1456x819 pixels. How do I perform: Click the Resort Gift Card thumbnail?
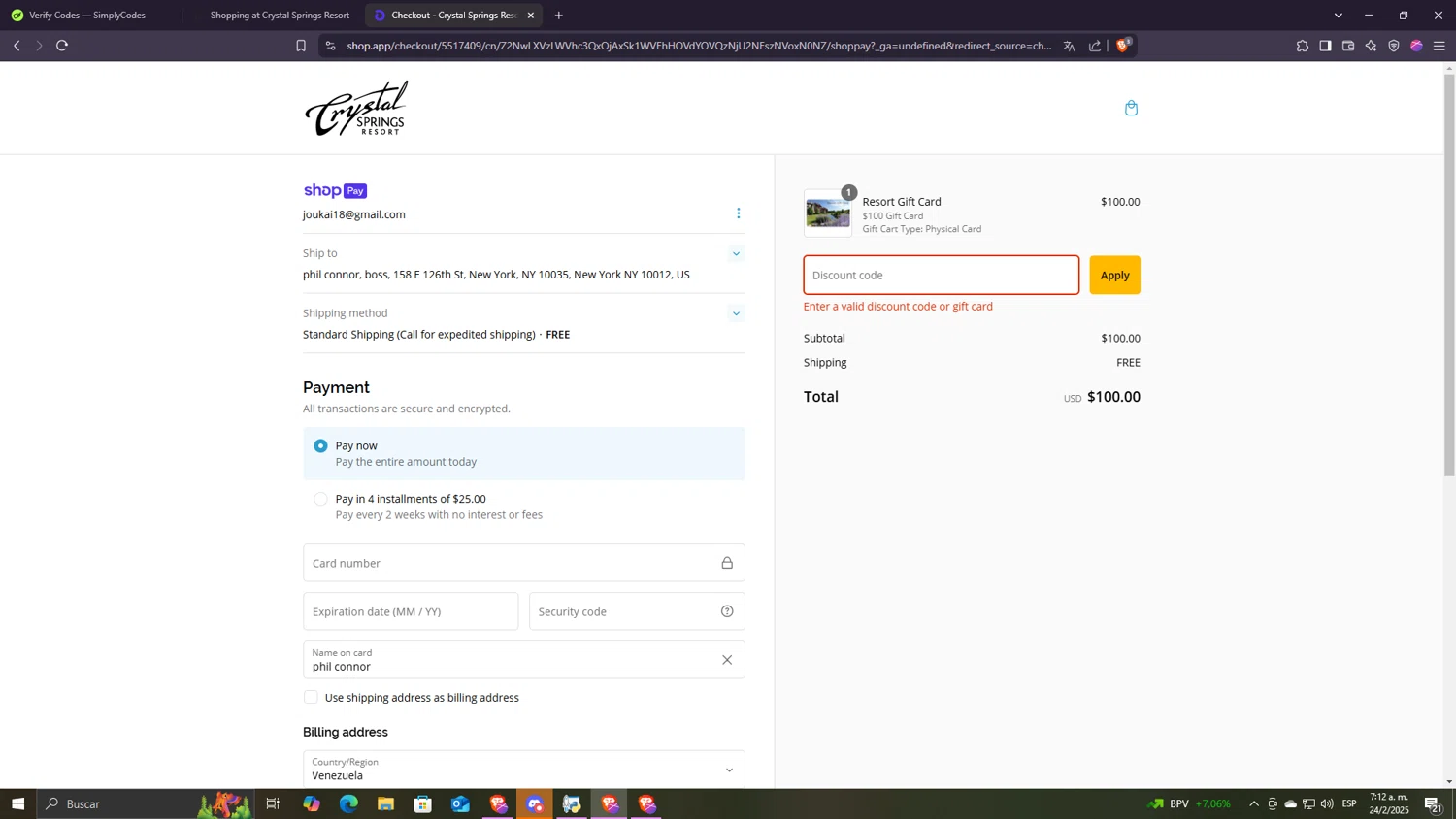(828, 213)
